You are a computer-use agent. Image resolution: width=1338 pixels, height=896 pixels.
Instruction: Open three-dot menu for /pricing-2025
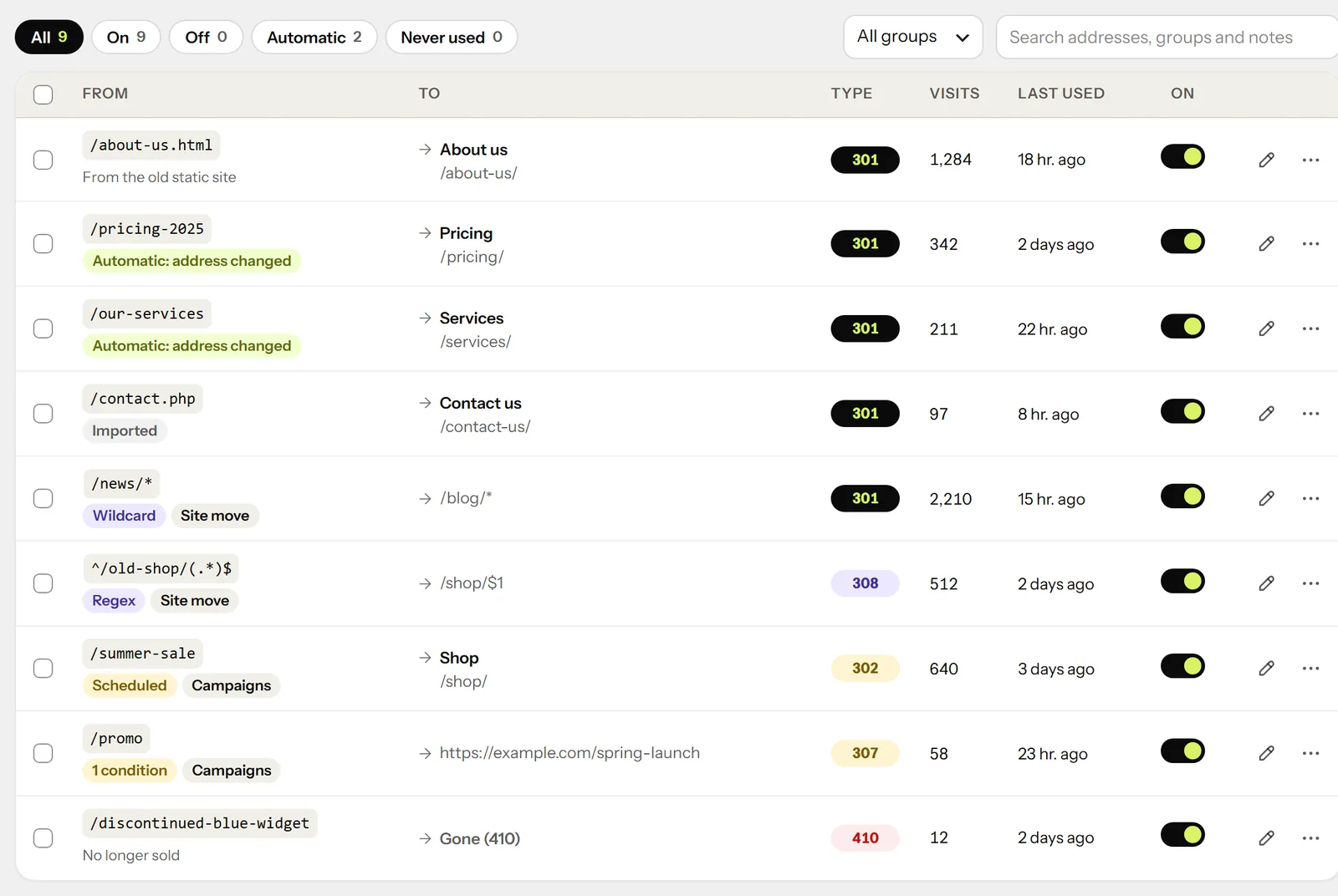pos(1310,243)
